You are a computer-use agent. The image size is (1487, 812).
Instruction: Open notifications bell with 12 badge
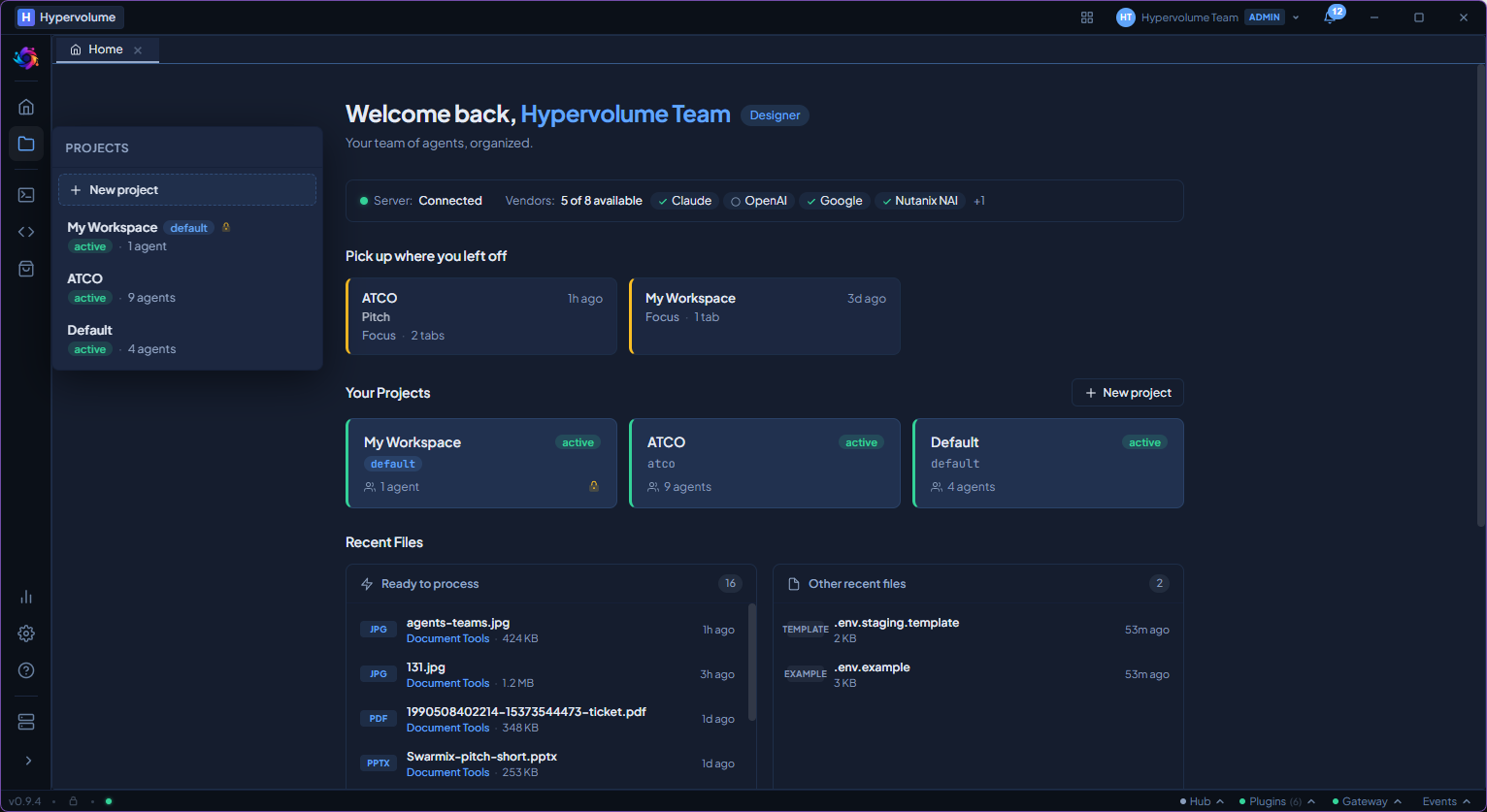click(x=1331, y=16)
